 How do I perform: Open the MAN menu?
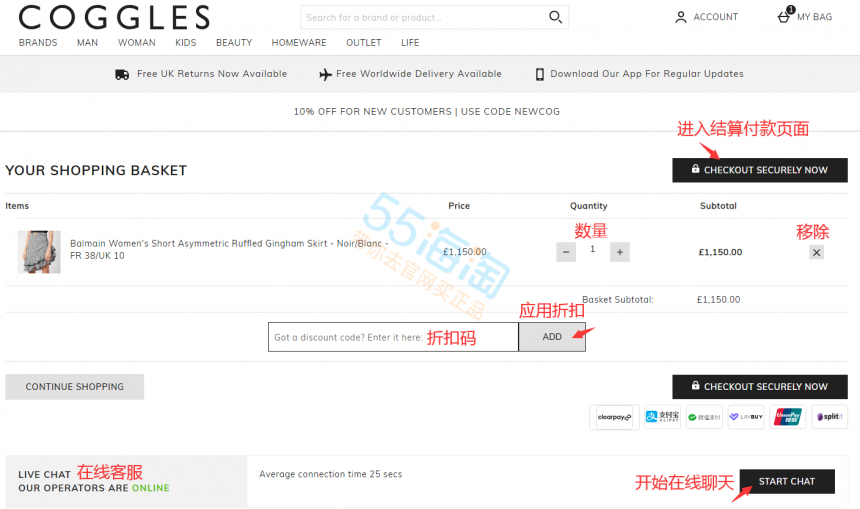point(87,43)
